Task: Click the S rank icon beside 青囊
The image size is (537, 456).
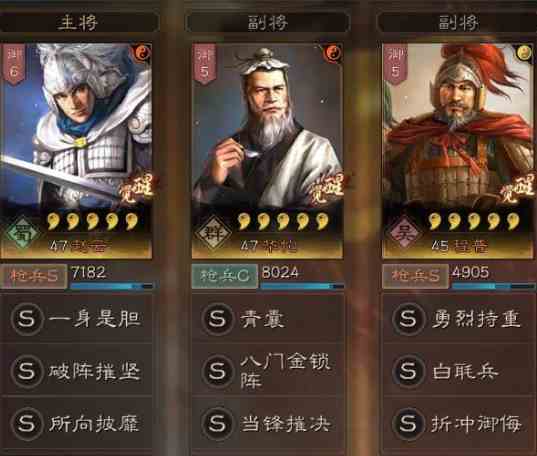Action: point(217,319)
